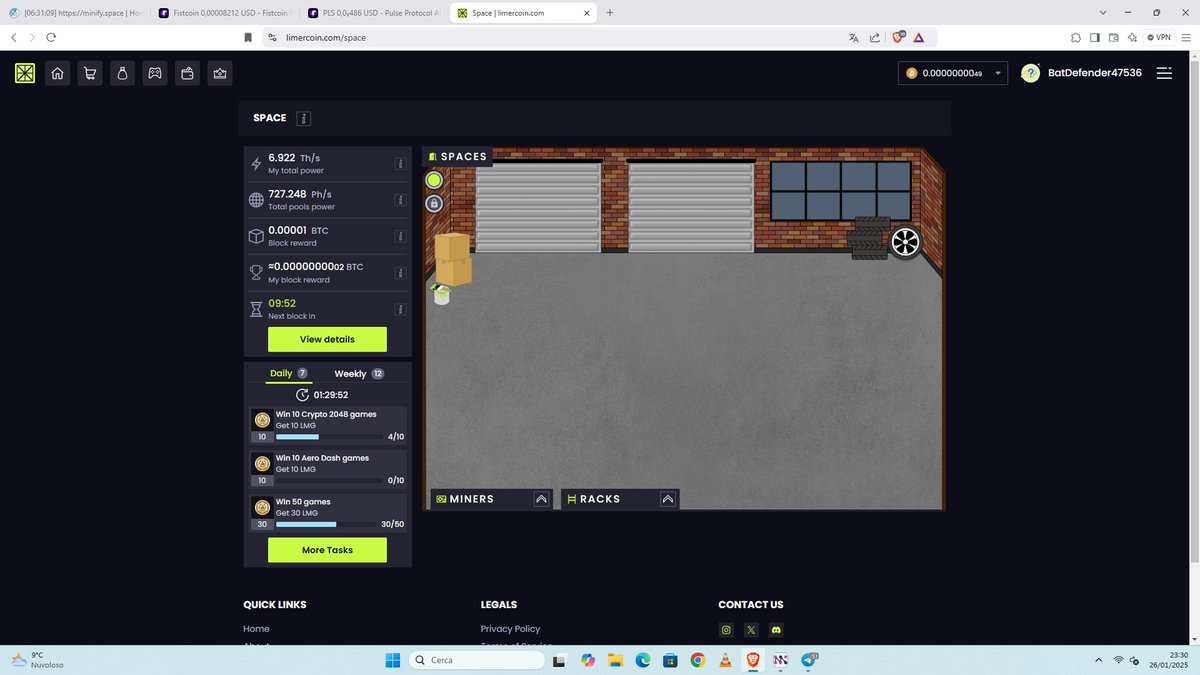The width and height of the screenshot is (1200, 675).
Task: Open a new browser tab
Action: pos(610,12)
